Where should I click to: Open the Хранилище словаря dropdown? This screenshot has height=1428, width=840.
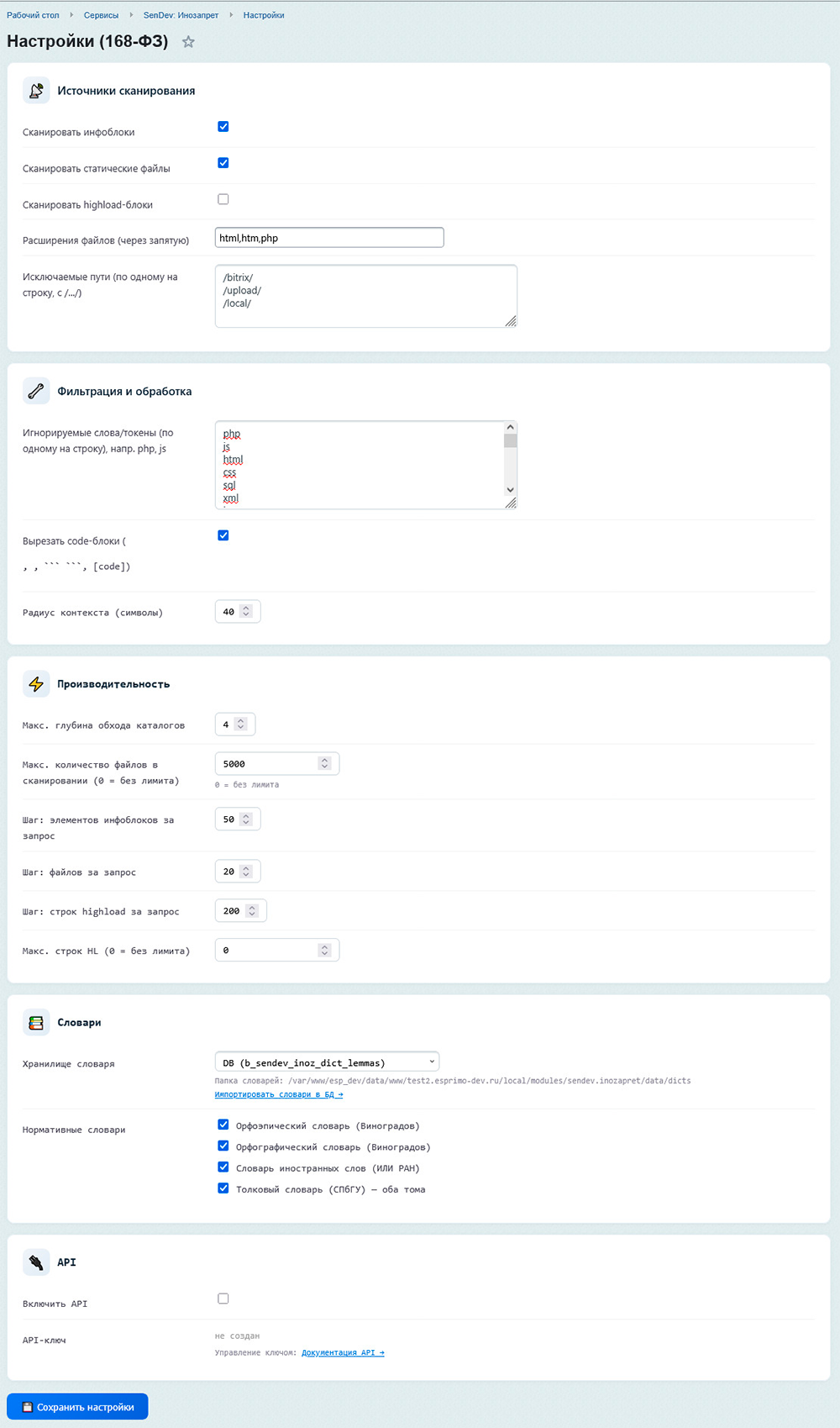tap(327, 1062)
